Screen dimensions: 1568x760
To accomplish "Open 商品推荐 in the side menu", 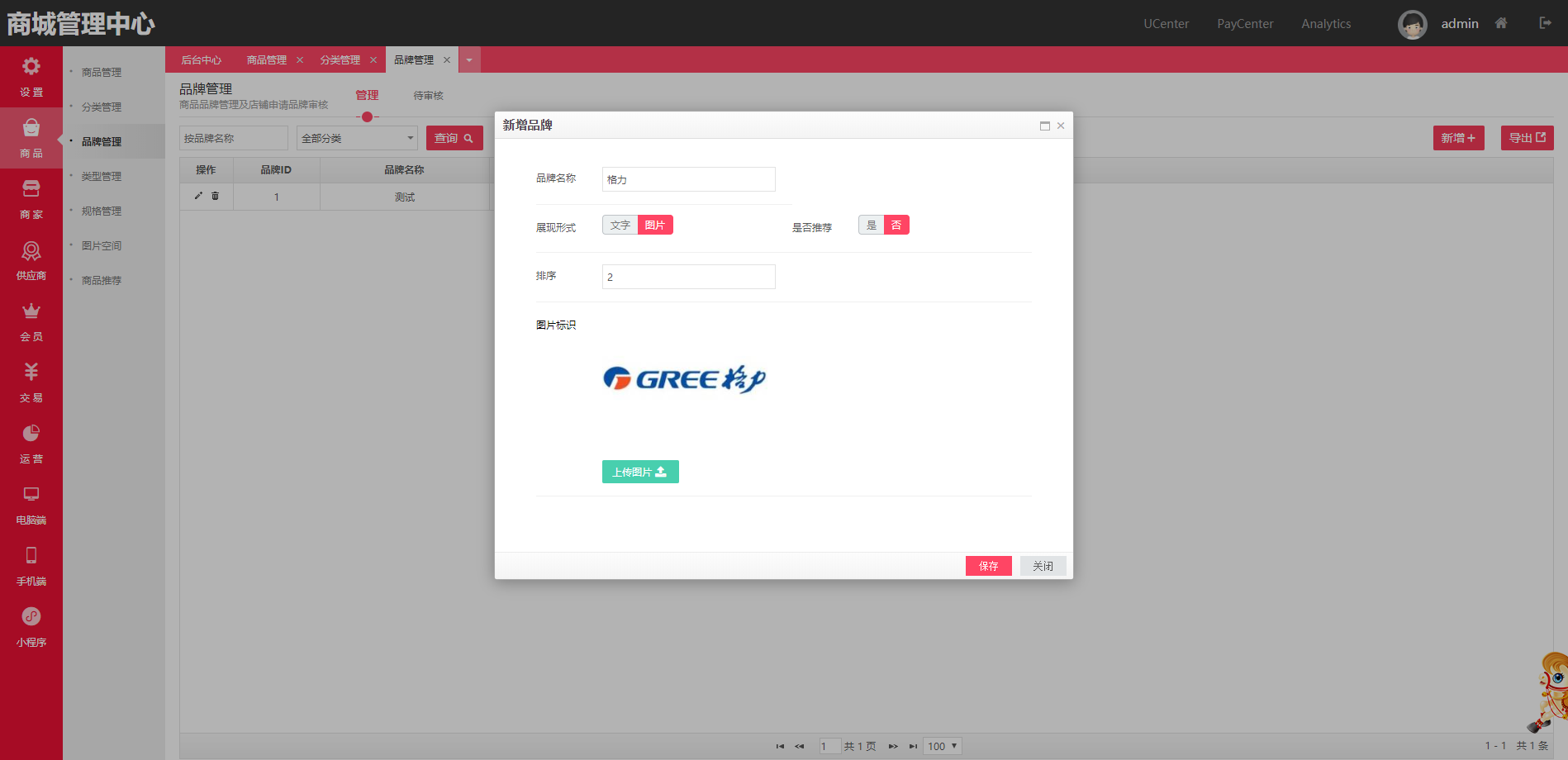I will [x=102, y=280].
